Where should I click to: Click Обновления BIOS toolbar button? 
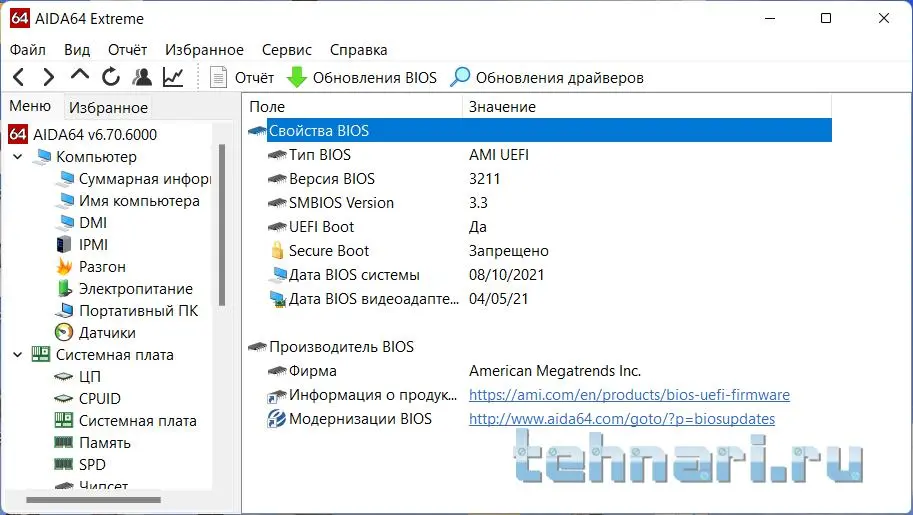[362, 77]
